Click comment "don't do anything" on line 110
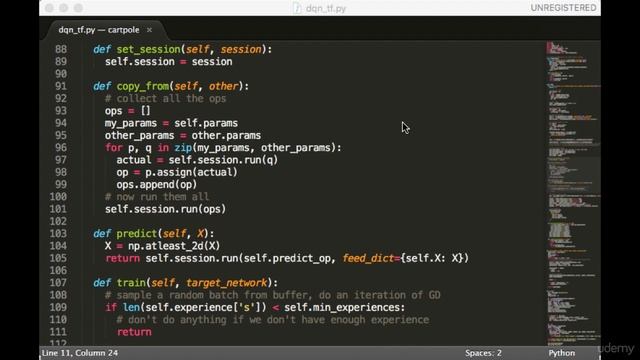 pyautogui.click(x=273, y=319)
